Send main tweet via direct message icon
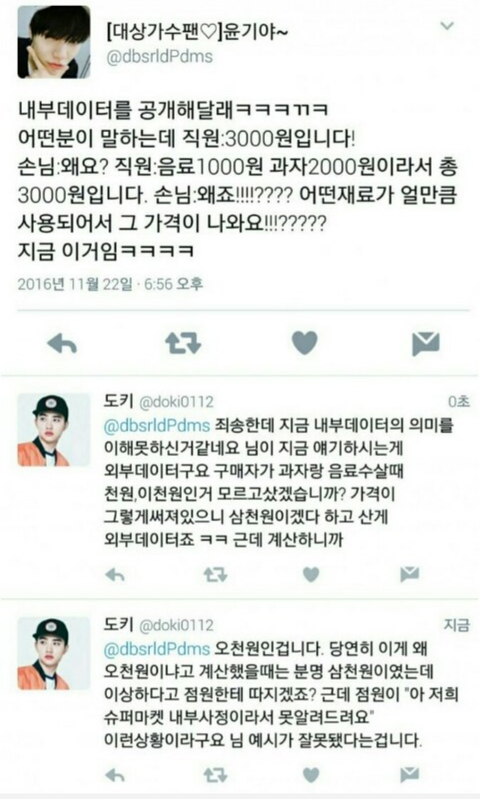The height and width of the screenshot is (799, 480). (425, 343)
